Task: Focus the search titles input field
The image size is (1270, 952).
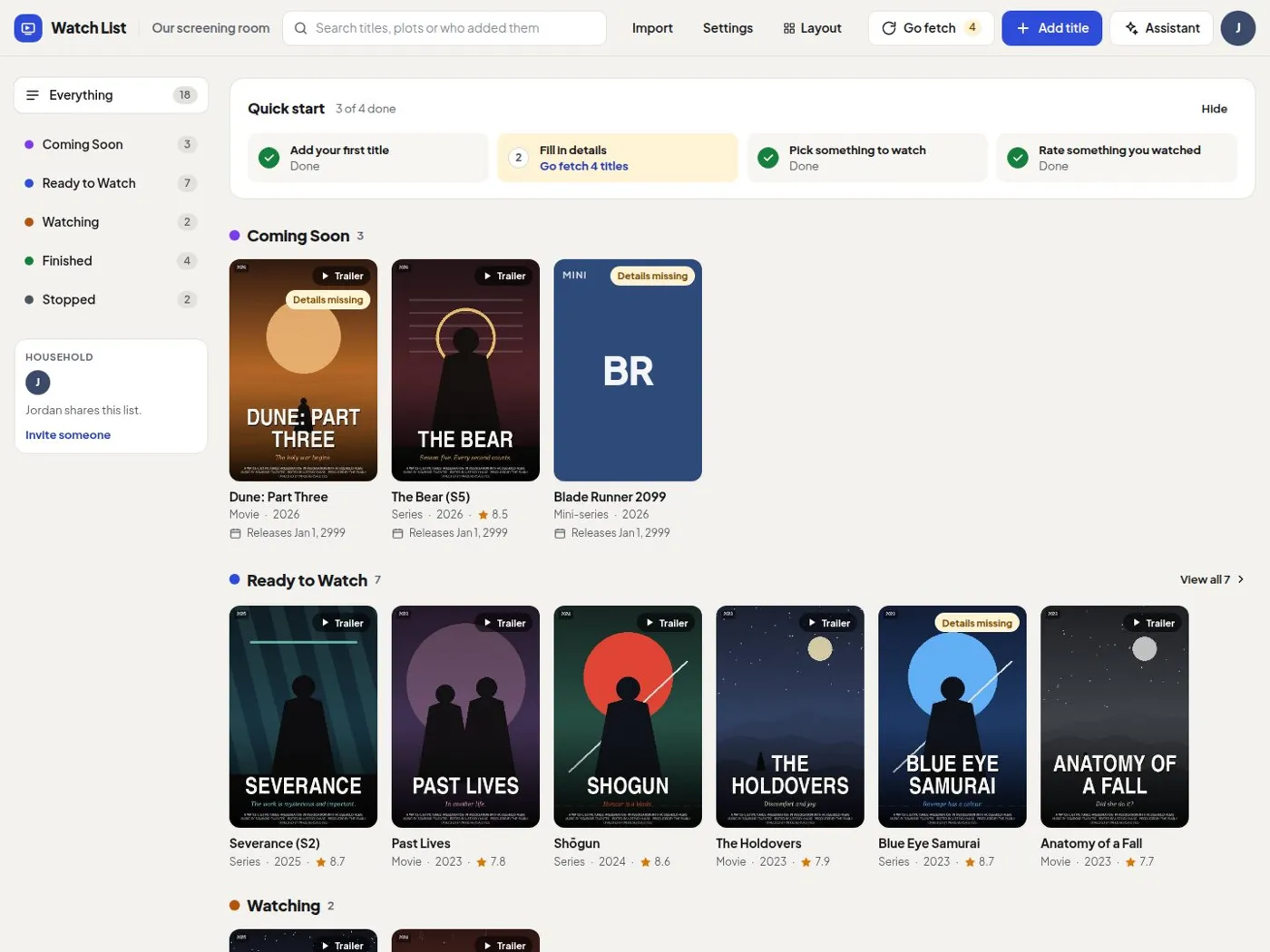Action: tap(444, 28)
